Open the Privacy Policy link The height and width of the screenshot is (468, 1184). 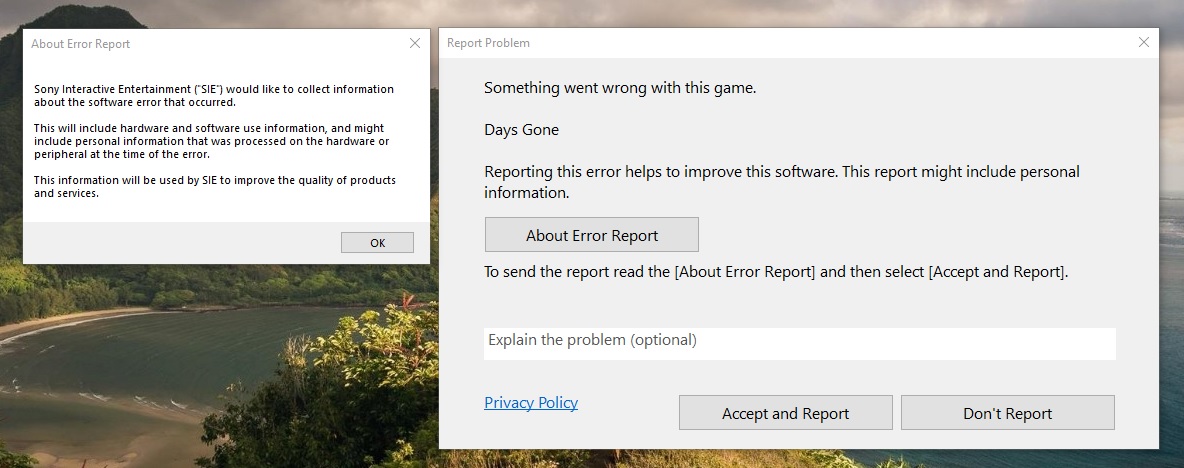[x=531, y=402]
